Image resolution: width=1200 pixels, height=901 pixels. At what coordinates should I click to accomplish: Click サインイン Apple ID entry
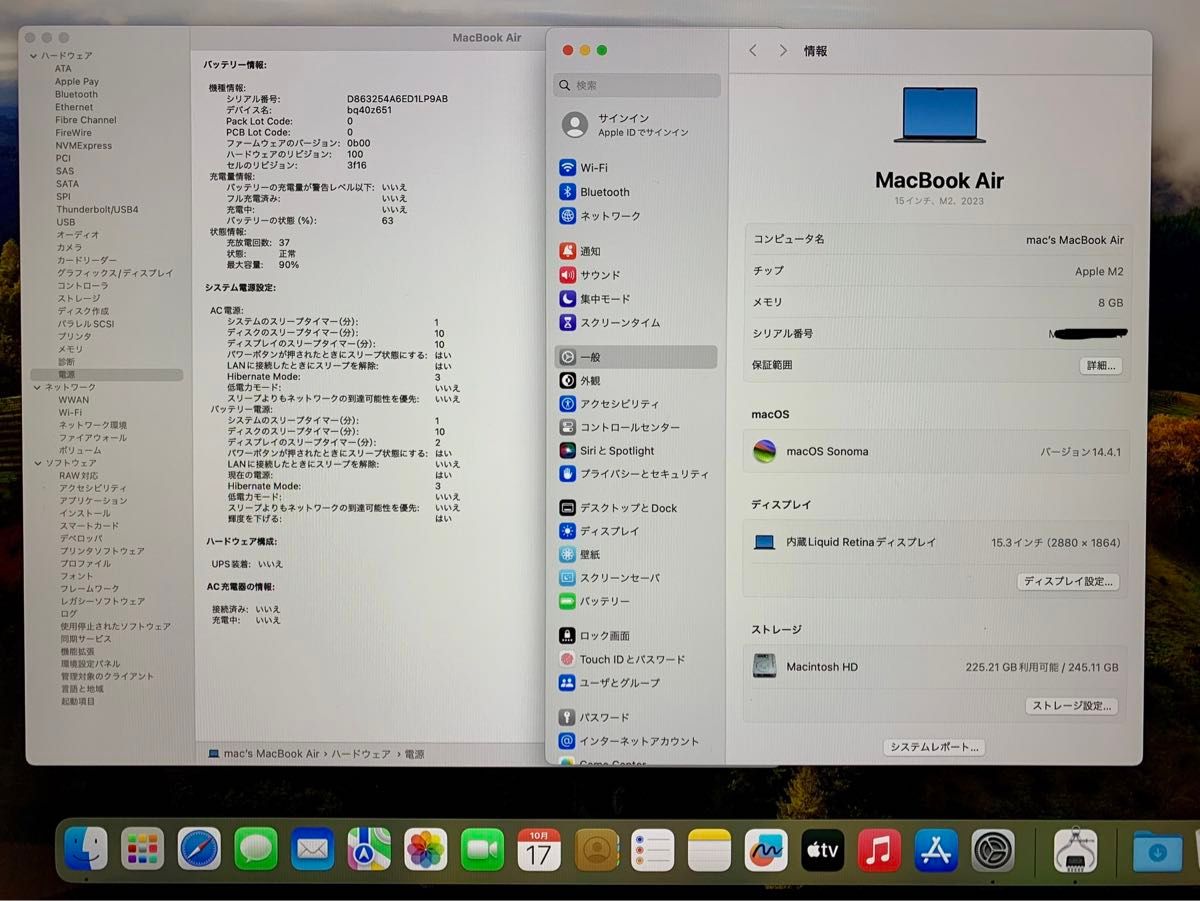click(636, 125)
